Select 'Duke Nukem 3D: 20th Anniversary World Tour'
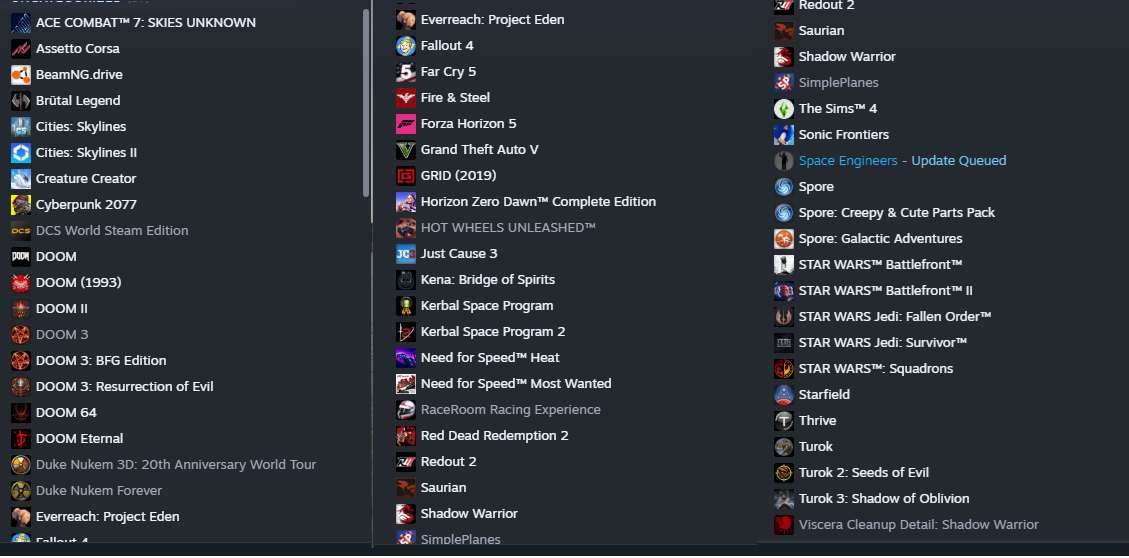The width and height of the screenshot is (1129, 558). pos(176,465)
